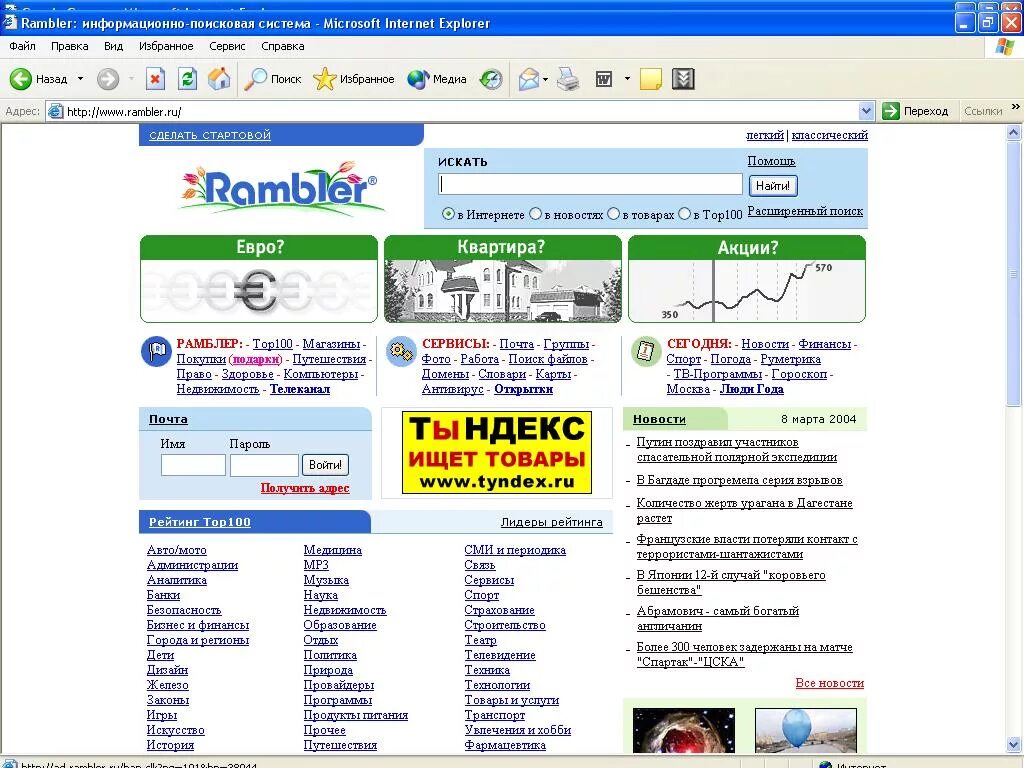
Task: Click the red nebula news photo
Action: click(x=684, y=730)
